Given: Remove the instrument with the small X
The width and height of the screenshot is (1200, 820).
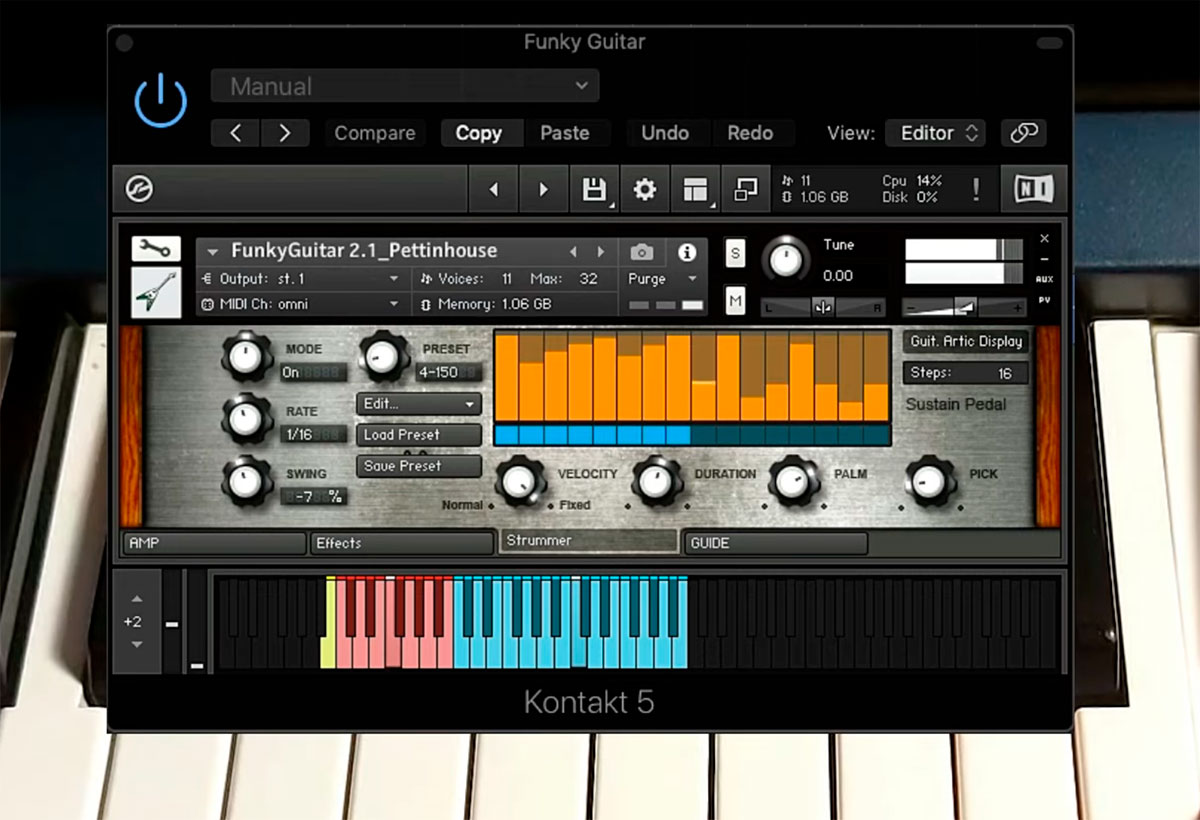Looking at the screenshot, I should coord(1044,239).
